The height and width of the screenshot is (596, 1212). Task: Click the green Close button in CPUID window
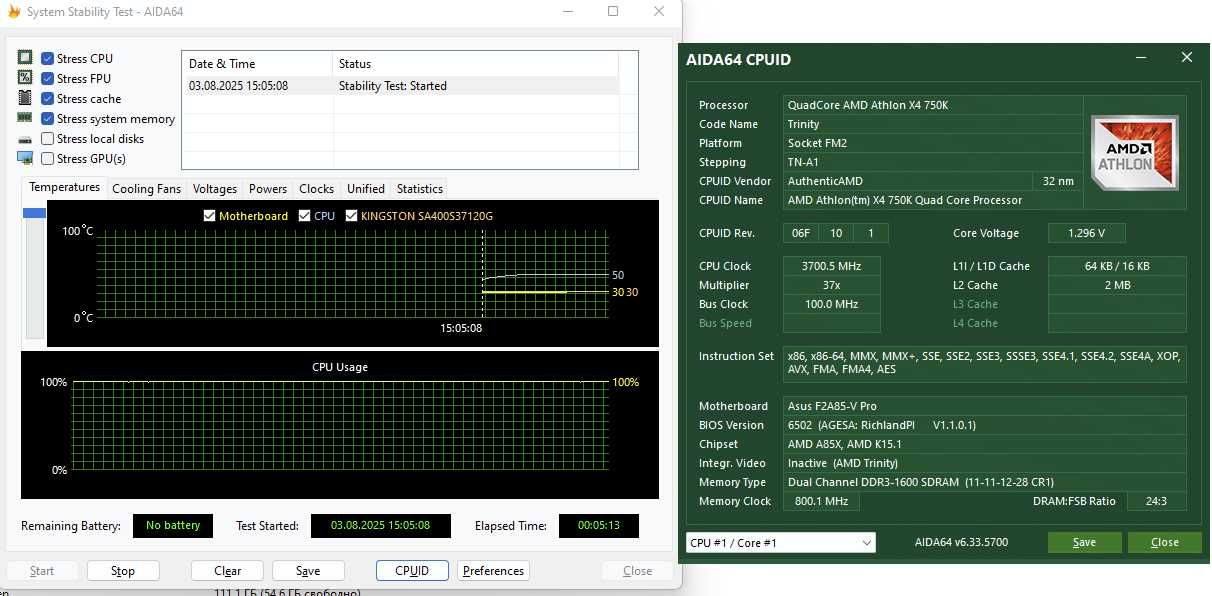click(1165, 542)
